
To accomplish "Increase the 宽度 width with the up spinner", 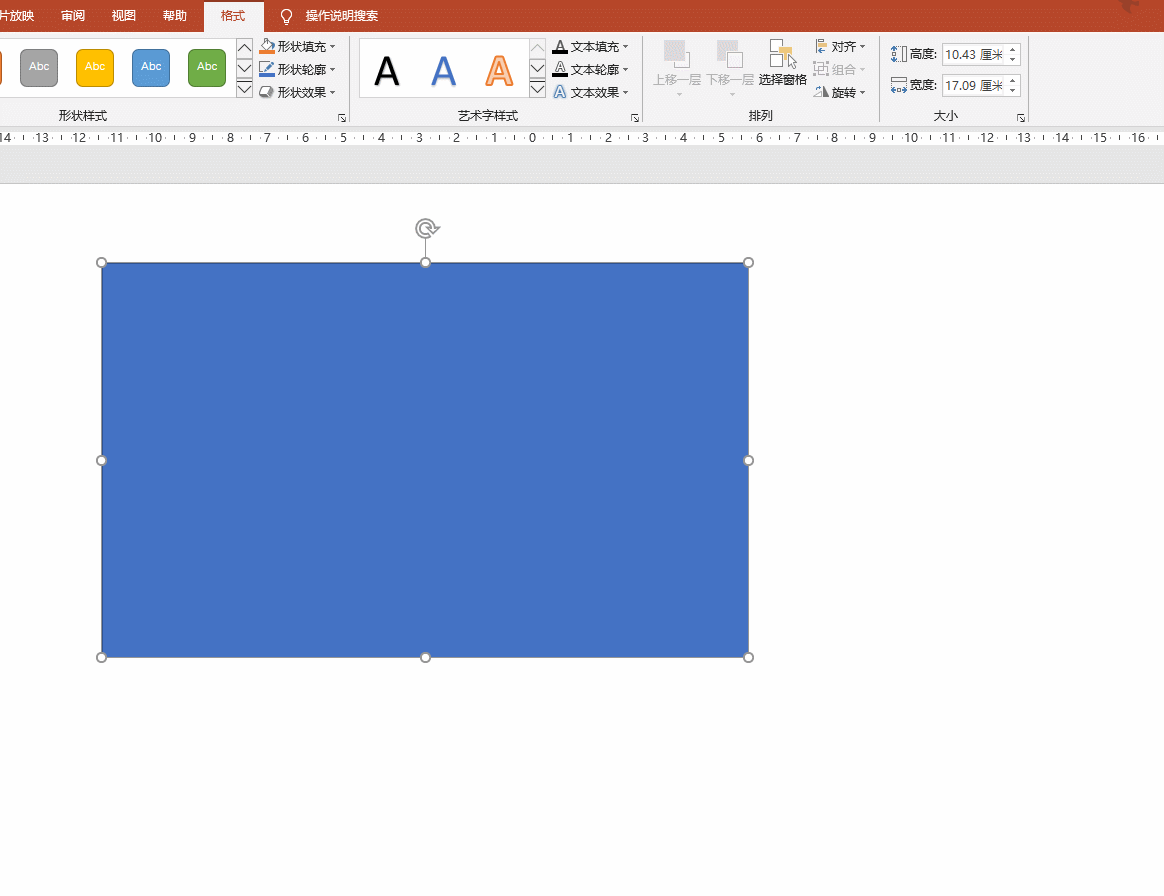I will (1013, 80).
